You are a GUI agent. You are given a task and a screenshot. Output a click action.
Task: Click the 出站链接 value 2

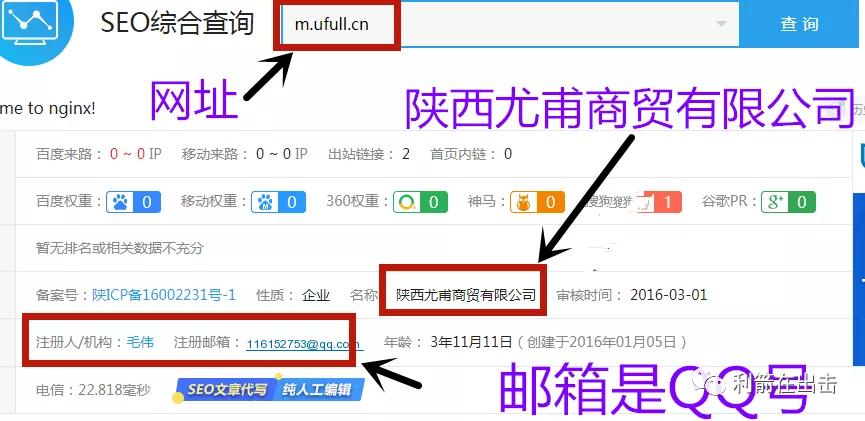point(405,154)
